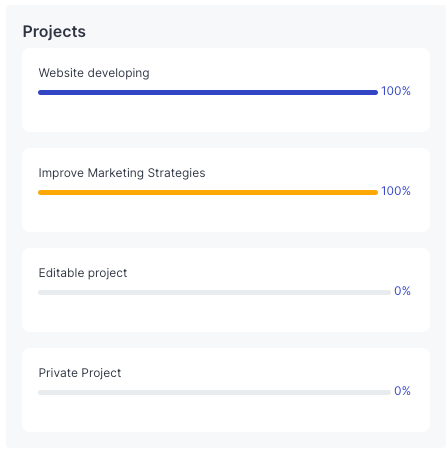The width and height of the screenshot is (447, 453).
Task: Select the Improve Marketing Strategies card's blank area
Action: point(226,214)
